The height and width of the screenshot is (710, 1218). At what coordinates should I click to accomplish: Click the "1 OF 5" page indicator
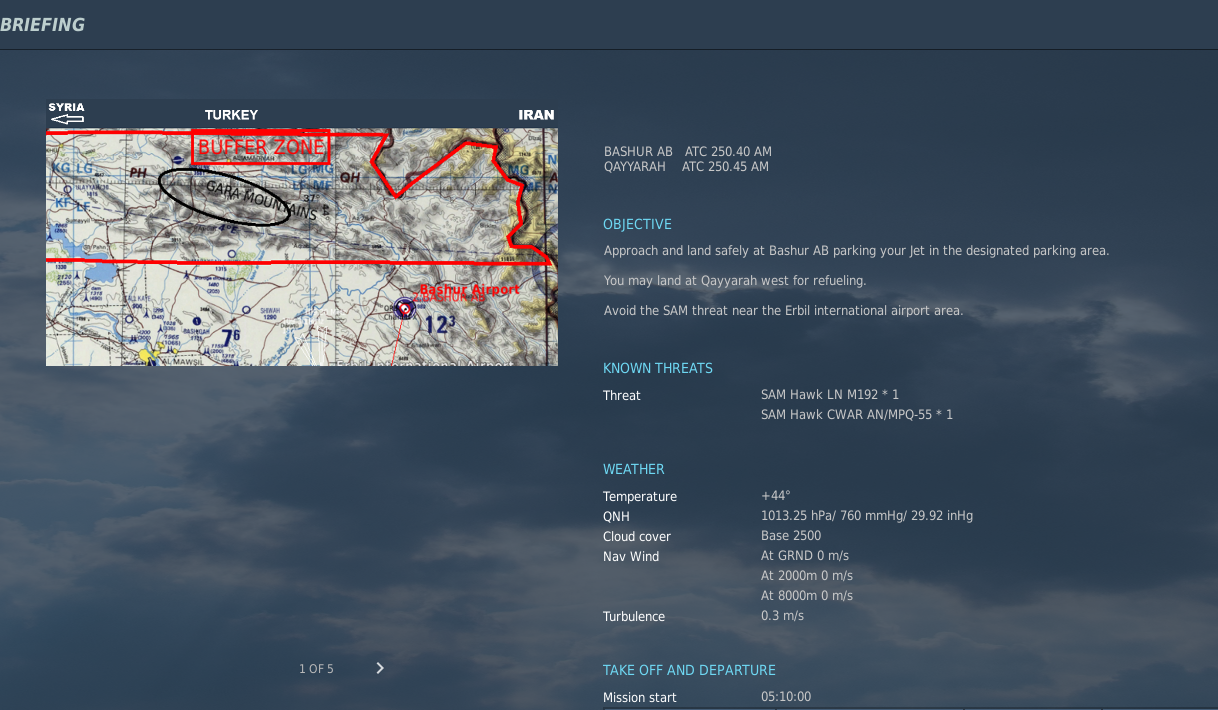click(x=316, y=669)
